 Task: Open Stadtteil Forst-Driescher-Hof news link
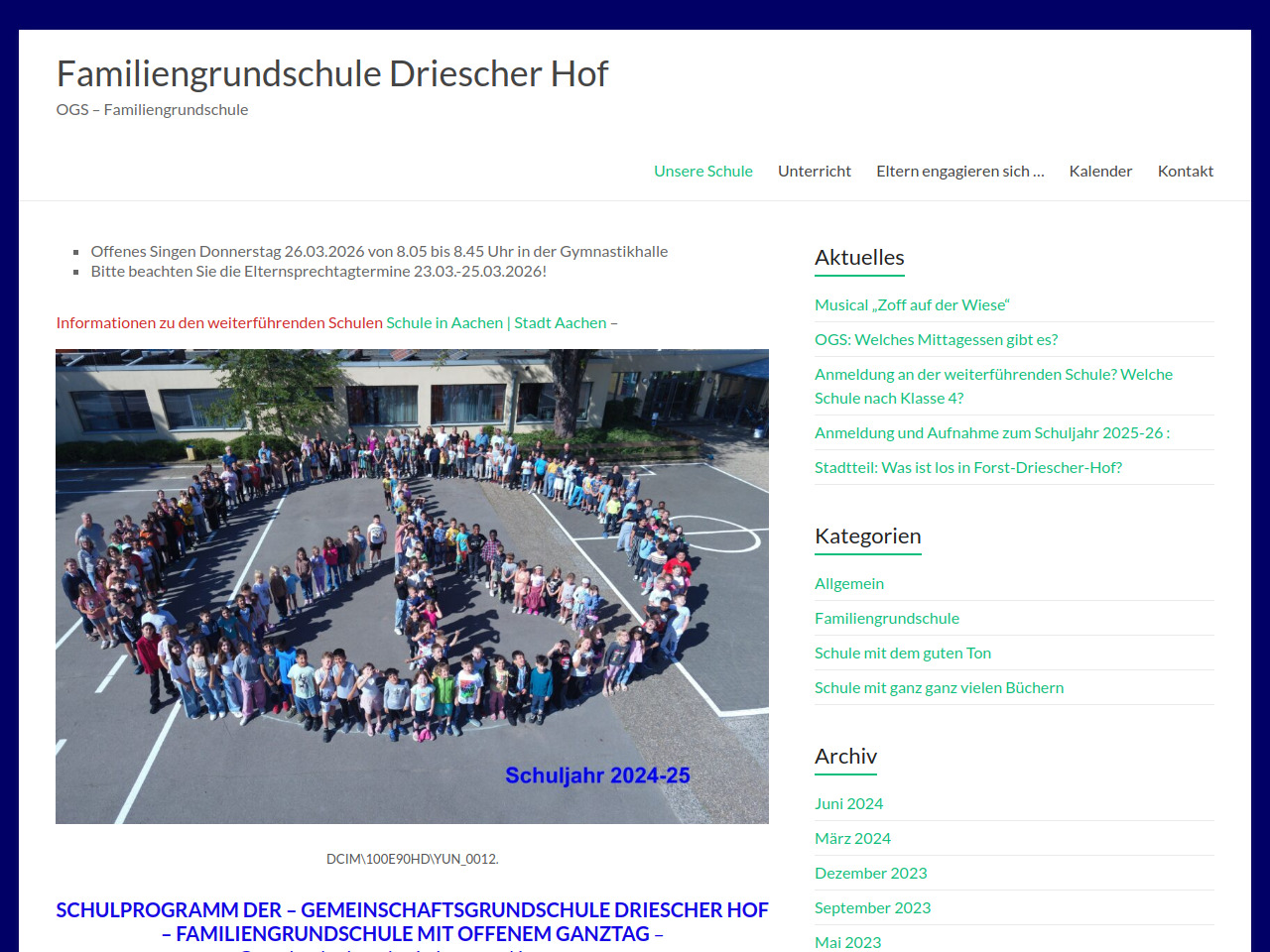(967, 467)
